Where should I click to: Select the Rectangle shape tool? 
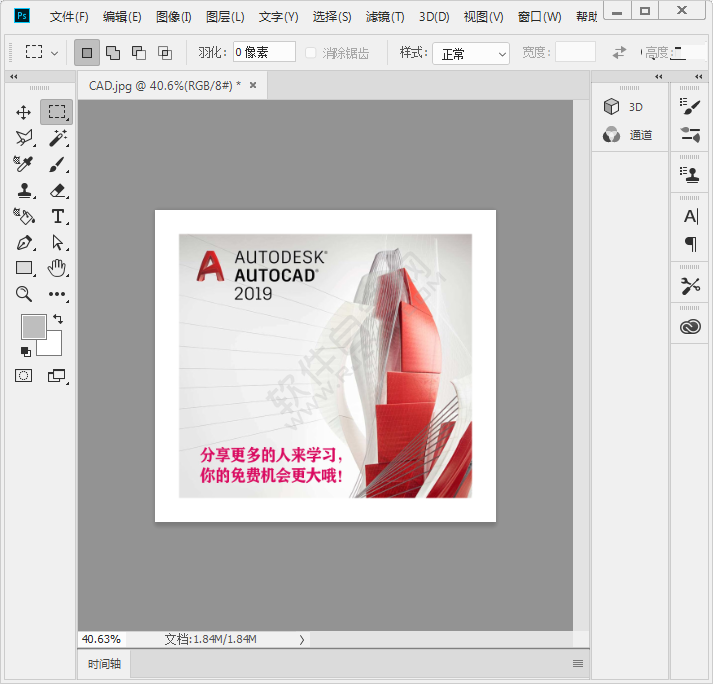pos(24,268)
